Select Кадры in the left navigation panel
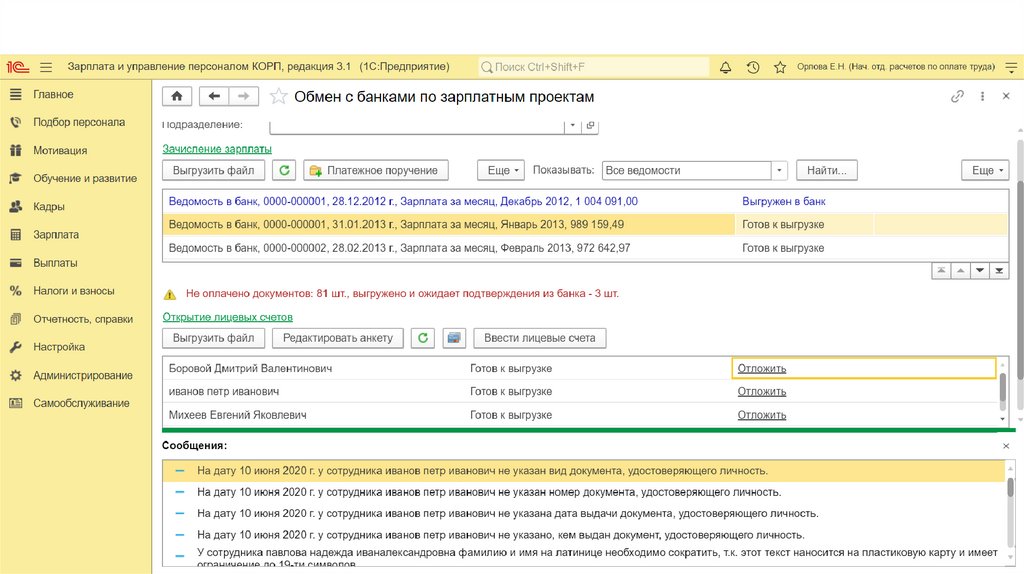Image resolution: width=1024 pixels, height=574 pixels. 49,207
